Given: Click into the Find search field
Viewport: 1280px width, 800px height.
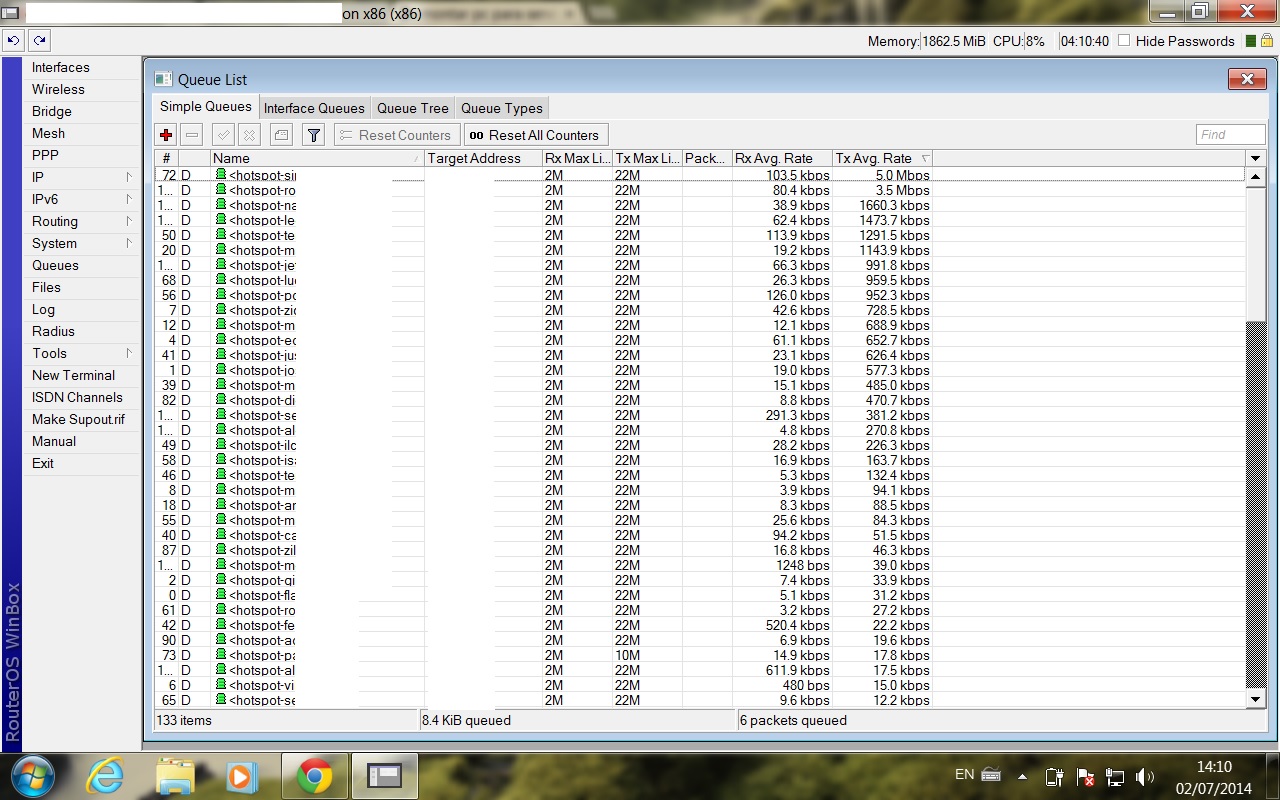Looking at the screenshot, I should click(x=1231, y=135).
